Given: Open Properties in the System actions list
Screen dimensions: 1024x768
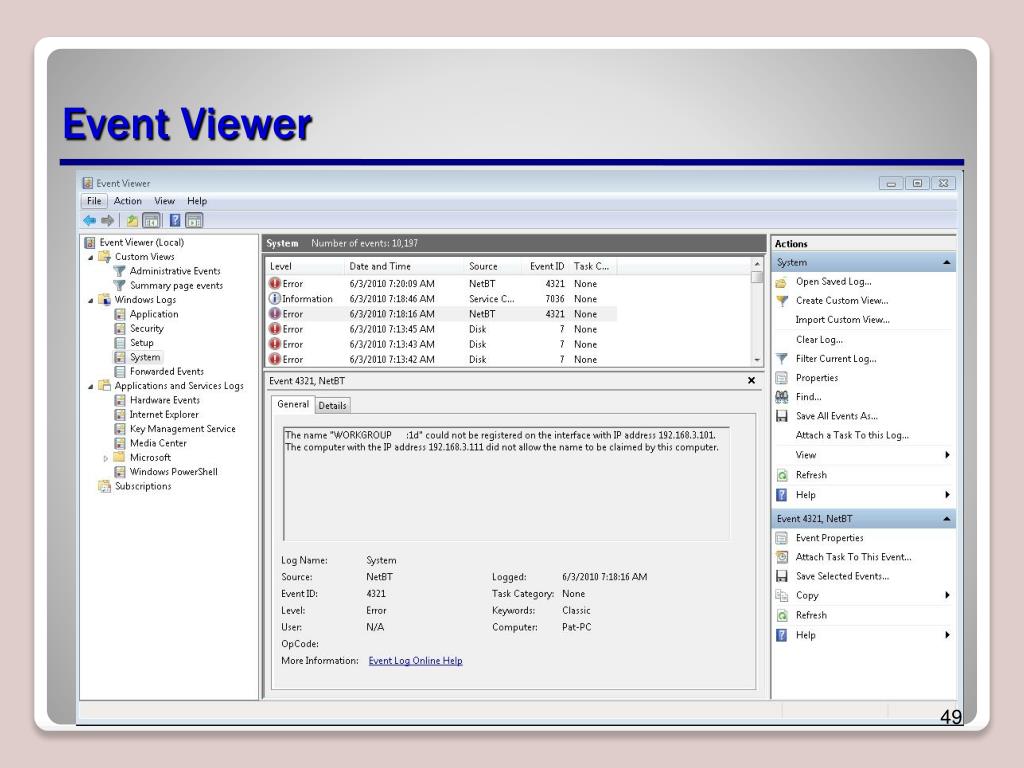Looking at the screenshot, I should coord(816,377).
